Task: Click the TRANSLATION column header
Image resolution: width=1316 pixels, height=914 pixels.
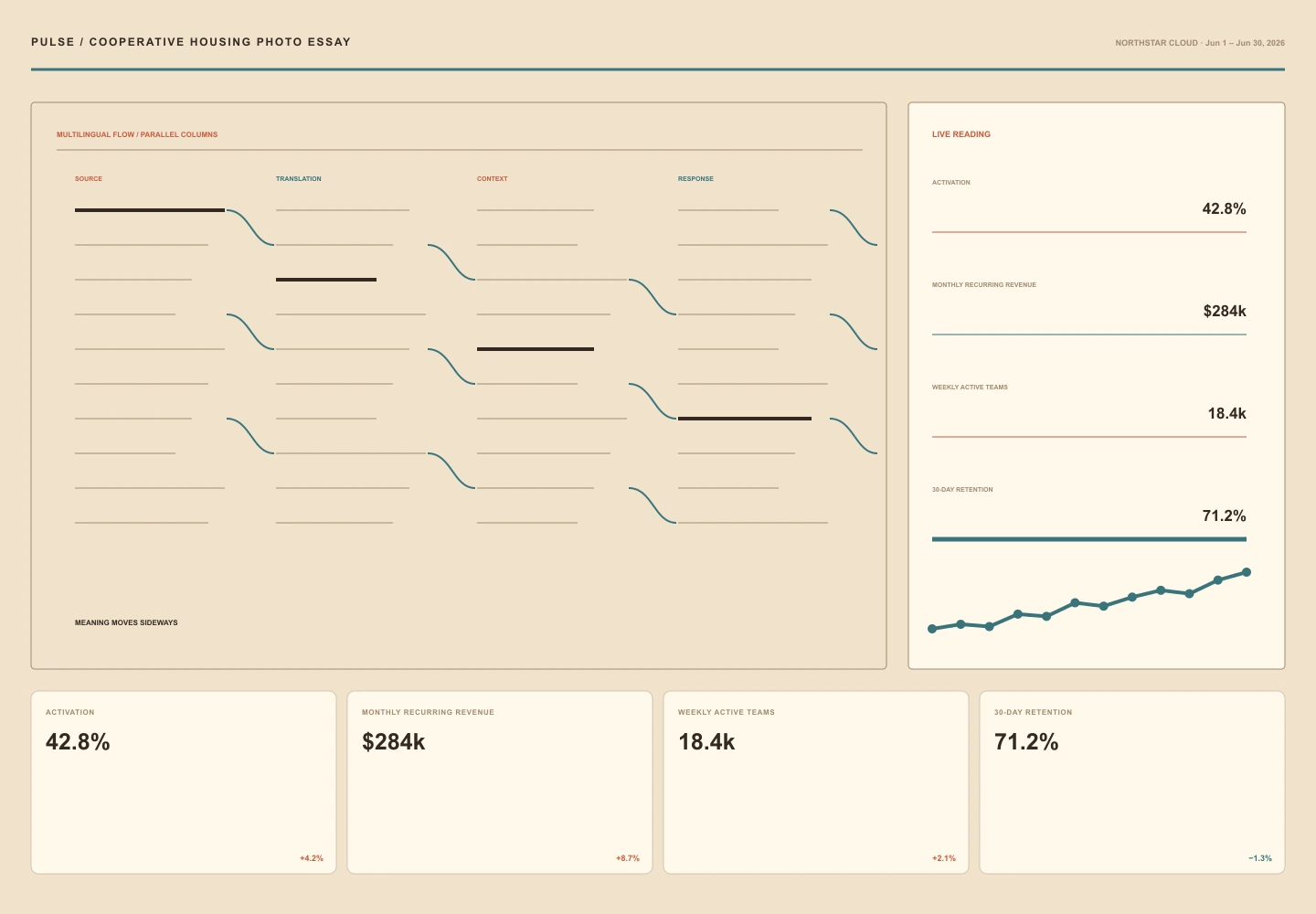Action: point(299,179)
